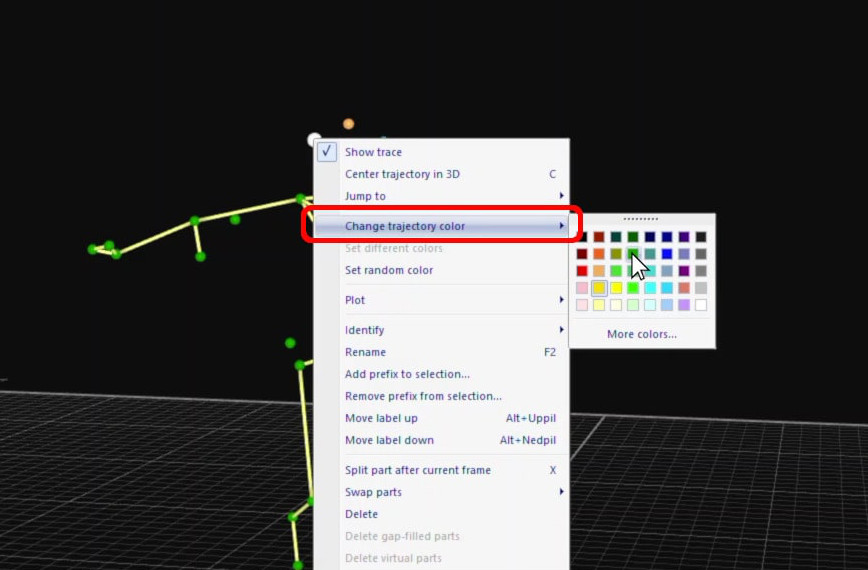This screenshot has width=868, height=570.
Task: Toggle the Show trace checkmark
Action: [326, 152]
